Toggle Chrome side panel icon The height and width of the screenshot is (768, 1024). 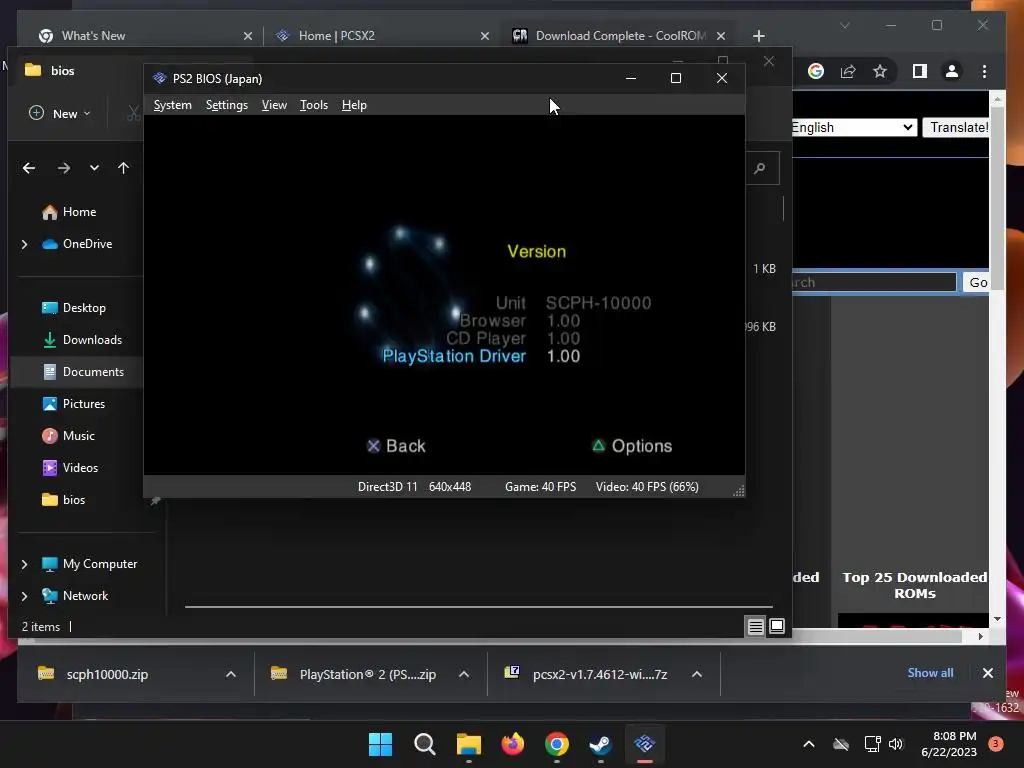click(x=920, y=71)
